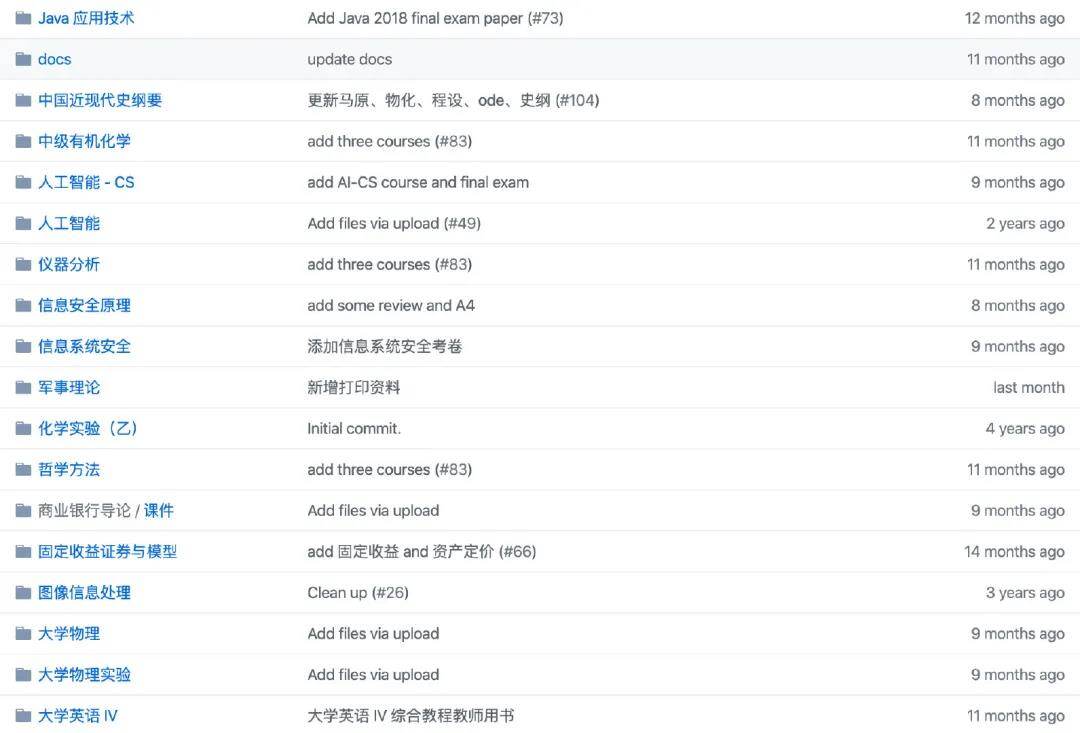View the "新增打印资料" commit message
Image resolution: width=1080 pixels, height=733 pixels.
(x=353, y=387)
